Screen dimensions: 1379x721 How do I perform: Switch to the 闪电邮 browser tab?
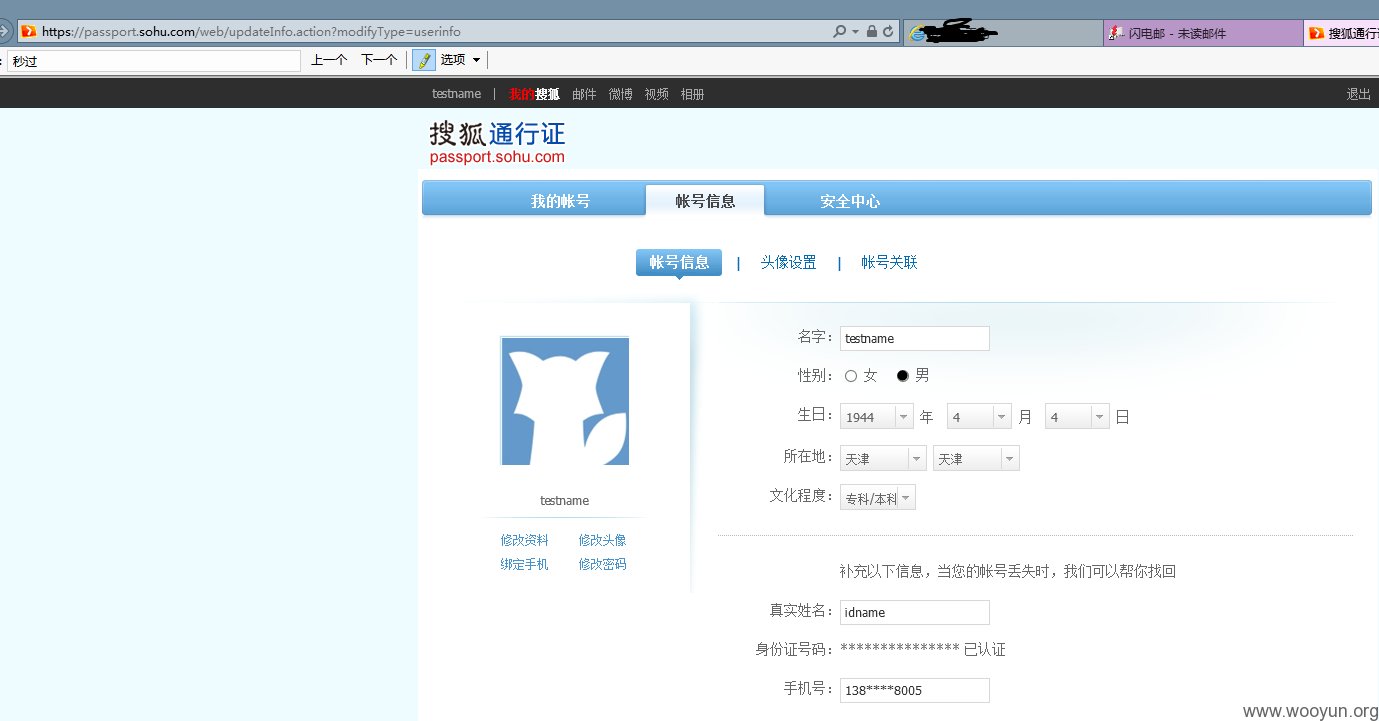[x=1203, y=33]
